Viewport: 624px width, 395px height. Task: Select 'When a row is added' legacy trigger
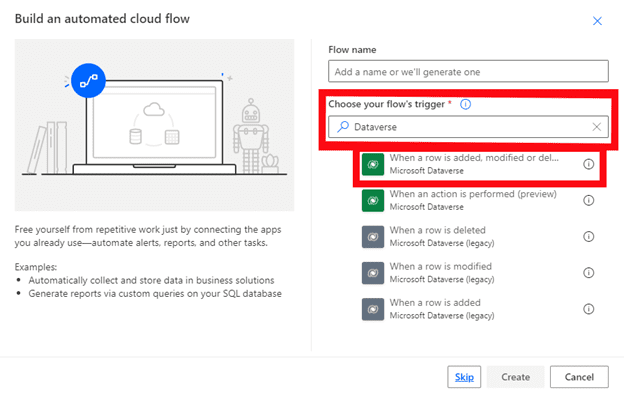click(479, 309)
